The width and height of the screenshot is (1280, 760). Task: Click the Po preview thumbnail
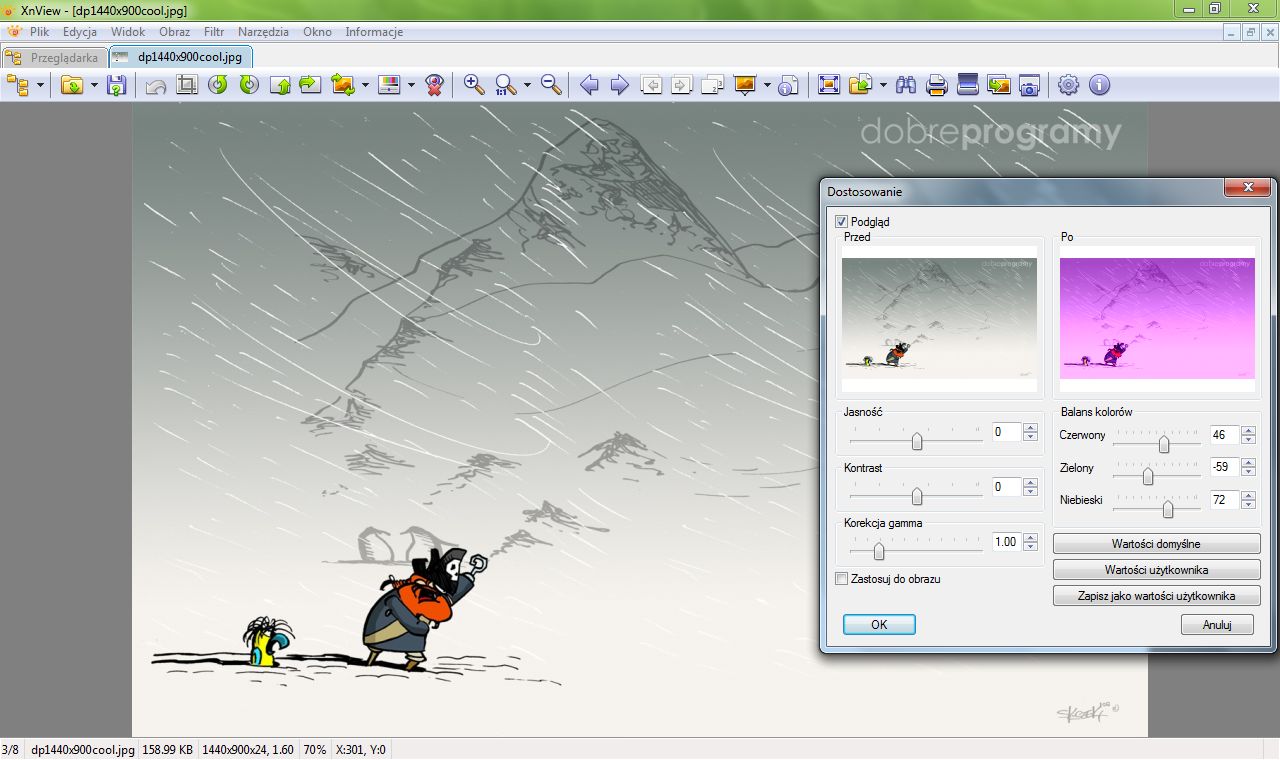tap(1157, 319)
